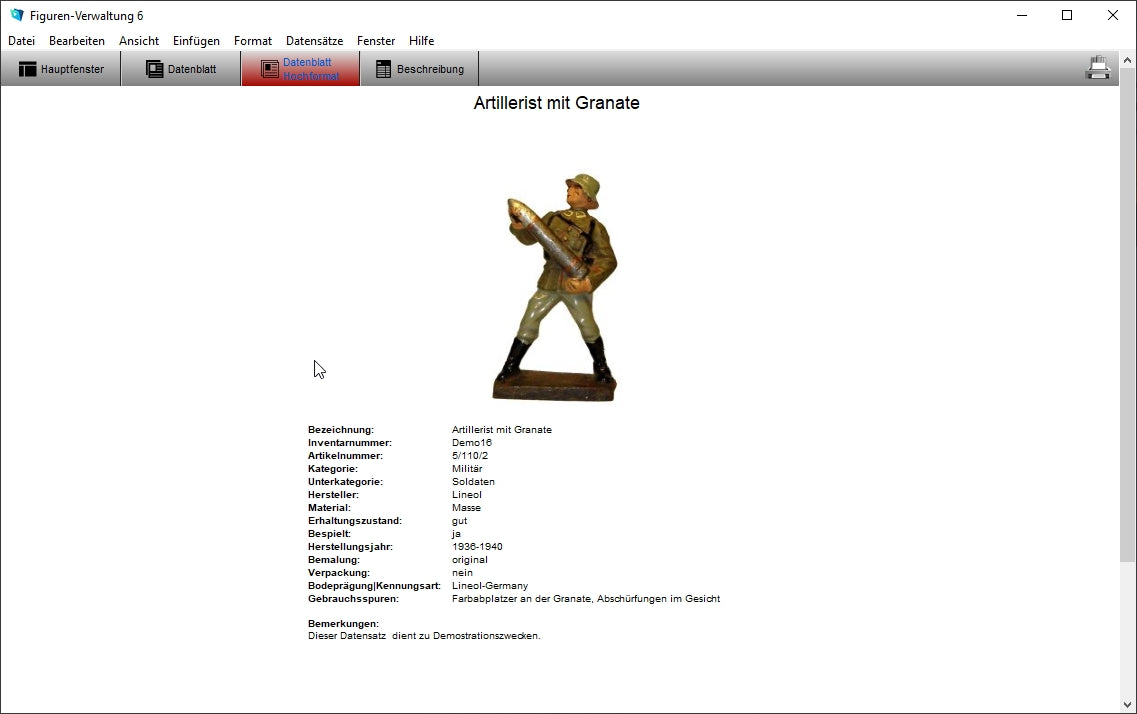Click the Figuren-Verwaltung app icon in title bar

pyautogui.click(x=16, y=15)
